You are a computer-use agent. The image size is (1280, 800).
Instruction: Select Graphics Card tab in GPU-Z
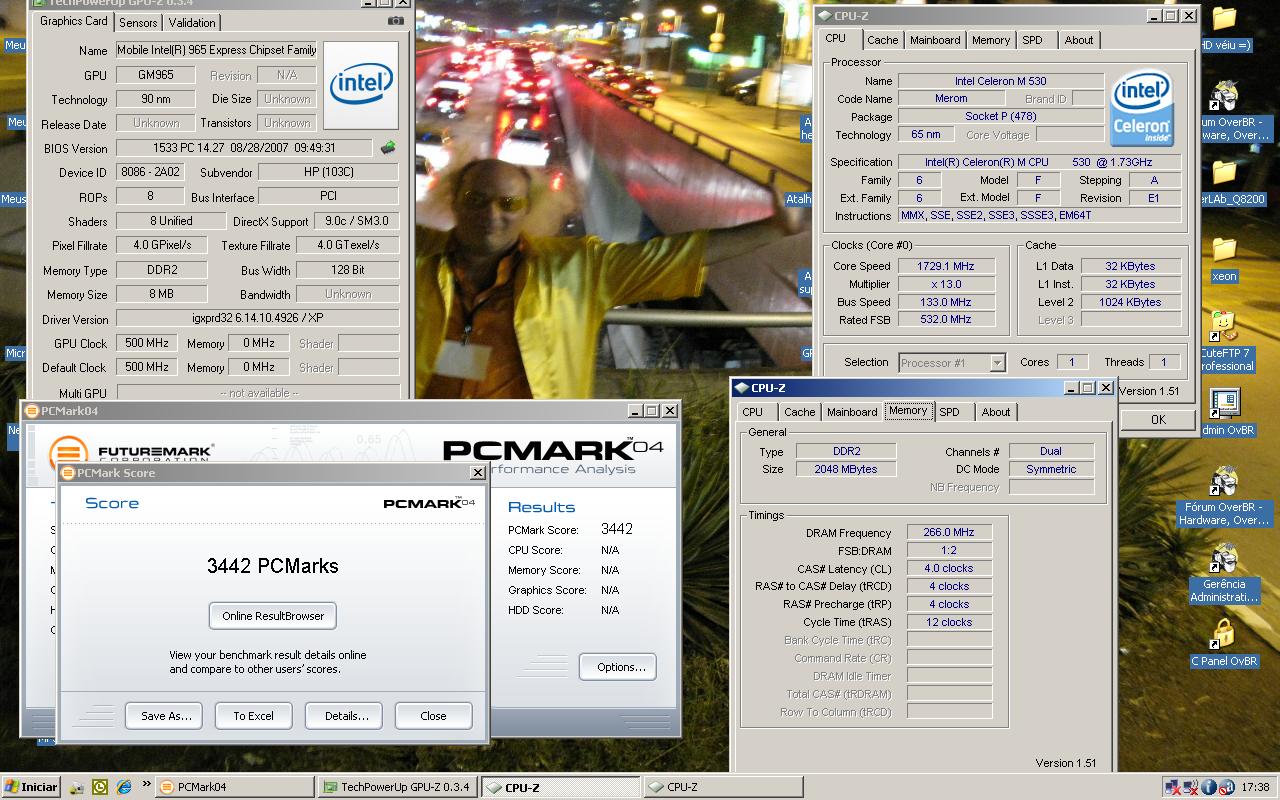tap(74, 21)
